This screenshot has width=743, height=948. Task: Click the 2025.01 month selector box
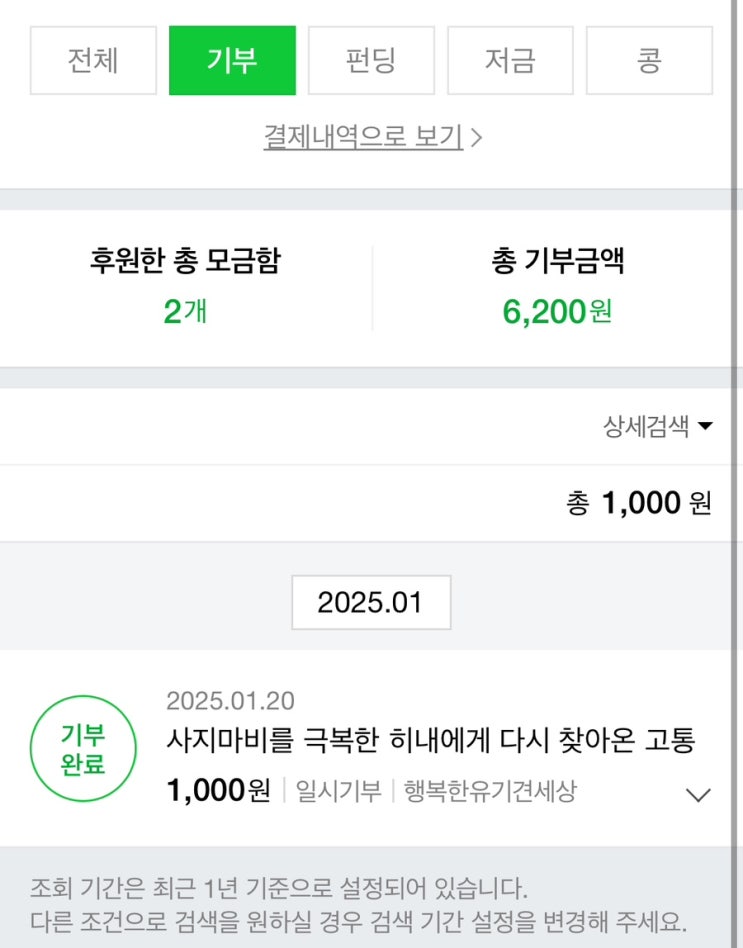coord(371,602)
